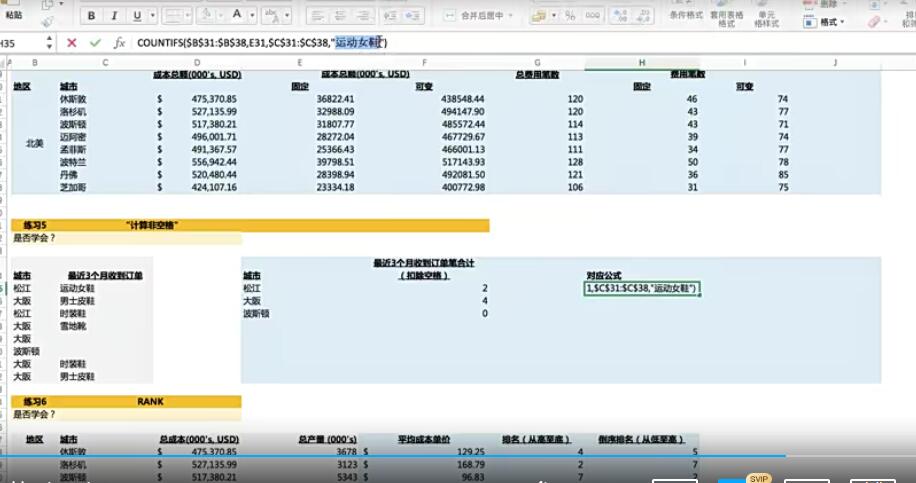Click the 条件格式 conditional formatting button
This screenshot has height=483, width=916.
click(685, 16)
